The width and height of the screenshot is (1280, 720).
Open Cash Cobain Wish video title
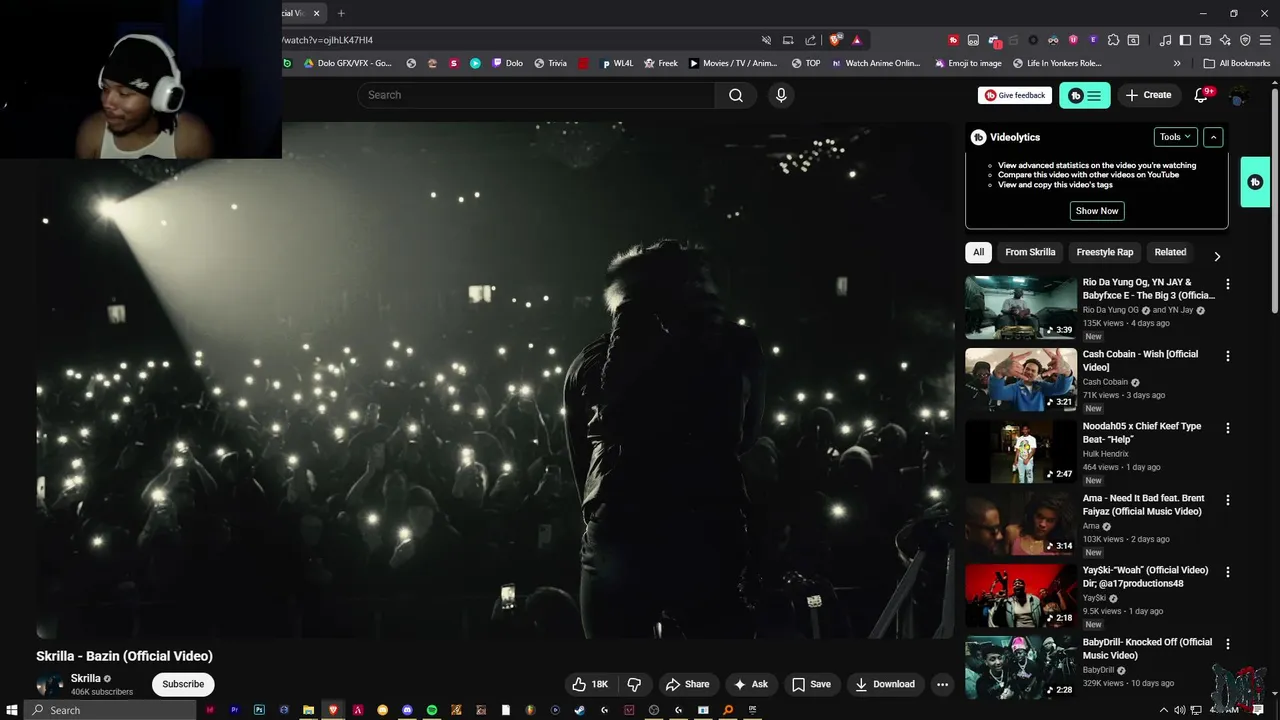[x=1140, y=360]
